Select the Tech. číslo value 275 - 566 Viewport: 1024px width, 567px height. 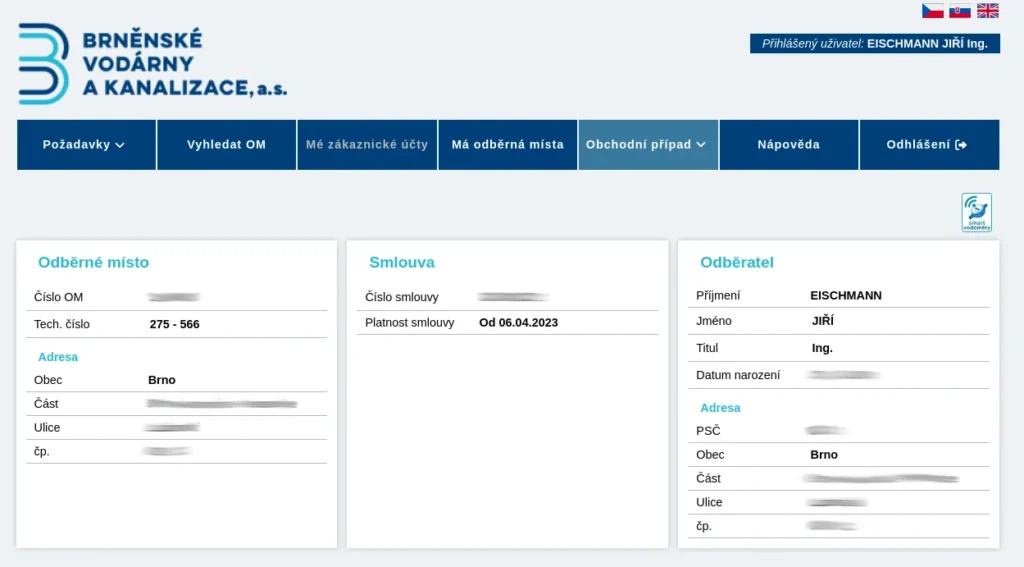tap(174, 324)
